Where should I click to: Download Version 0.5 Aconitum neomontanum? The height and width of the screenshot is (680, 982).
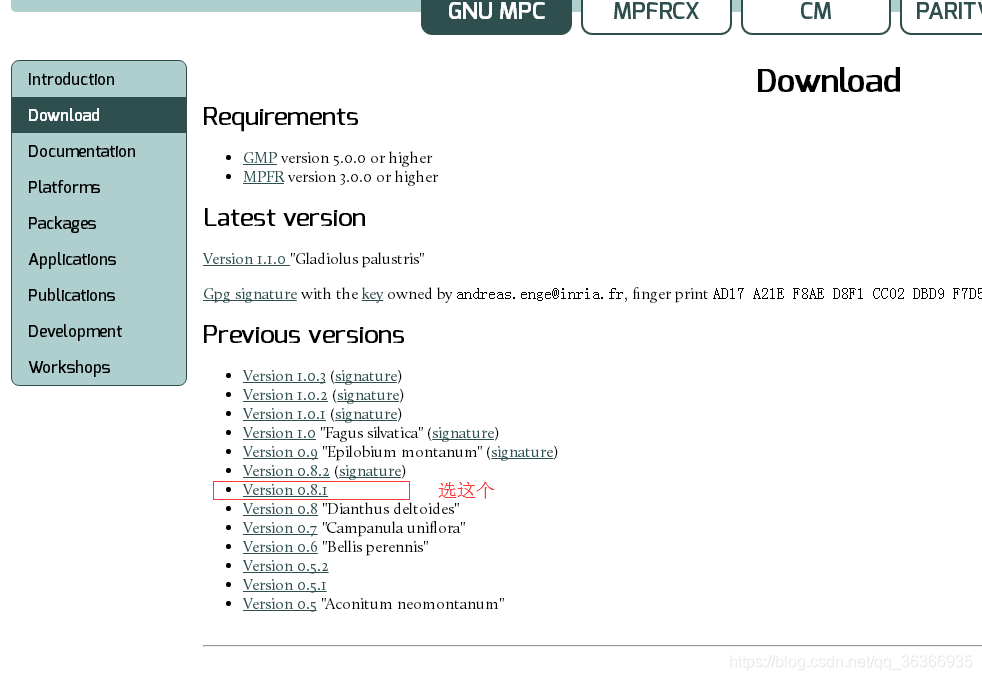279,604
